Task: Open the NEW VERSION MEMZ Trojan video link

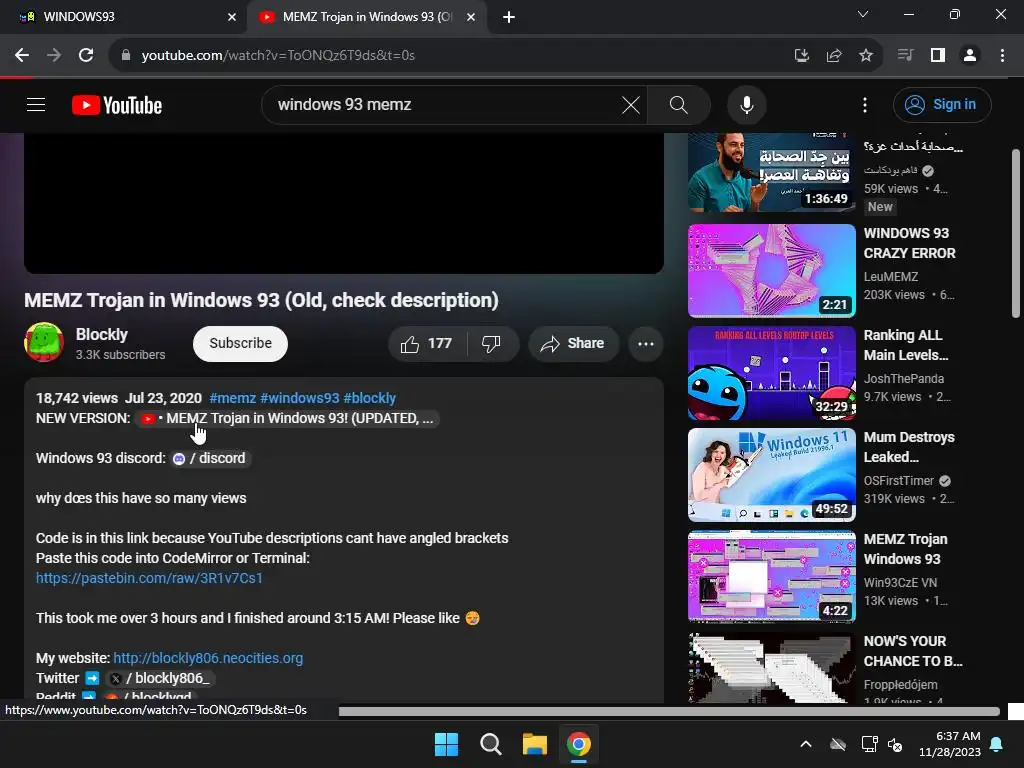Action: coord(288,419)
